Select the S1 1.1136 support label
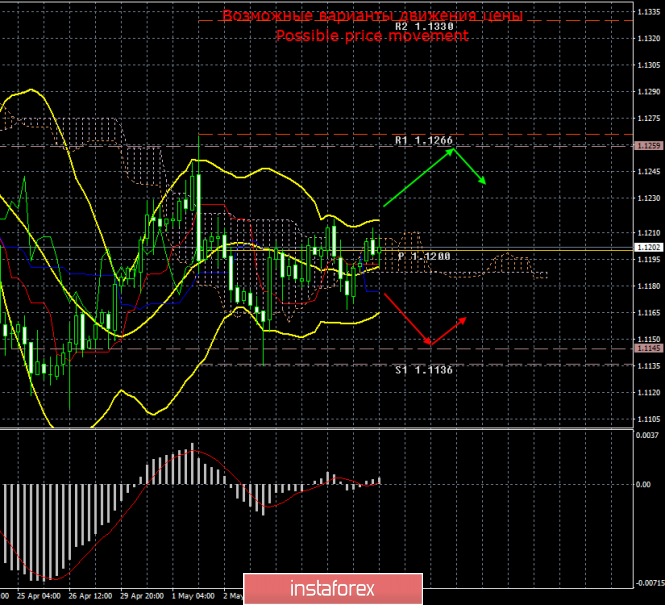665x605 pixels. (x=423, y=370)
